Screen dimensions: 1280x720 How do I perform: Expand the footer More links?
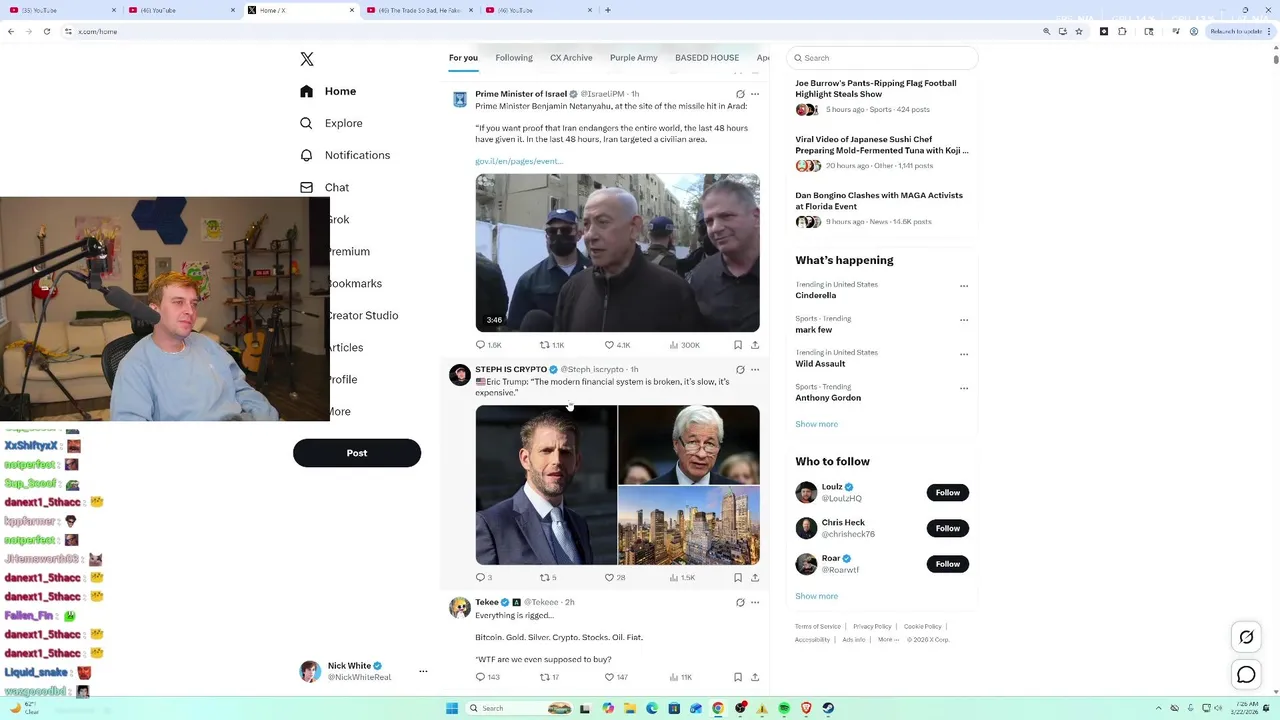coord(888,640)
